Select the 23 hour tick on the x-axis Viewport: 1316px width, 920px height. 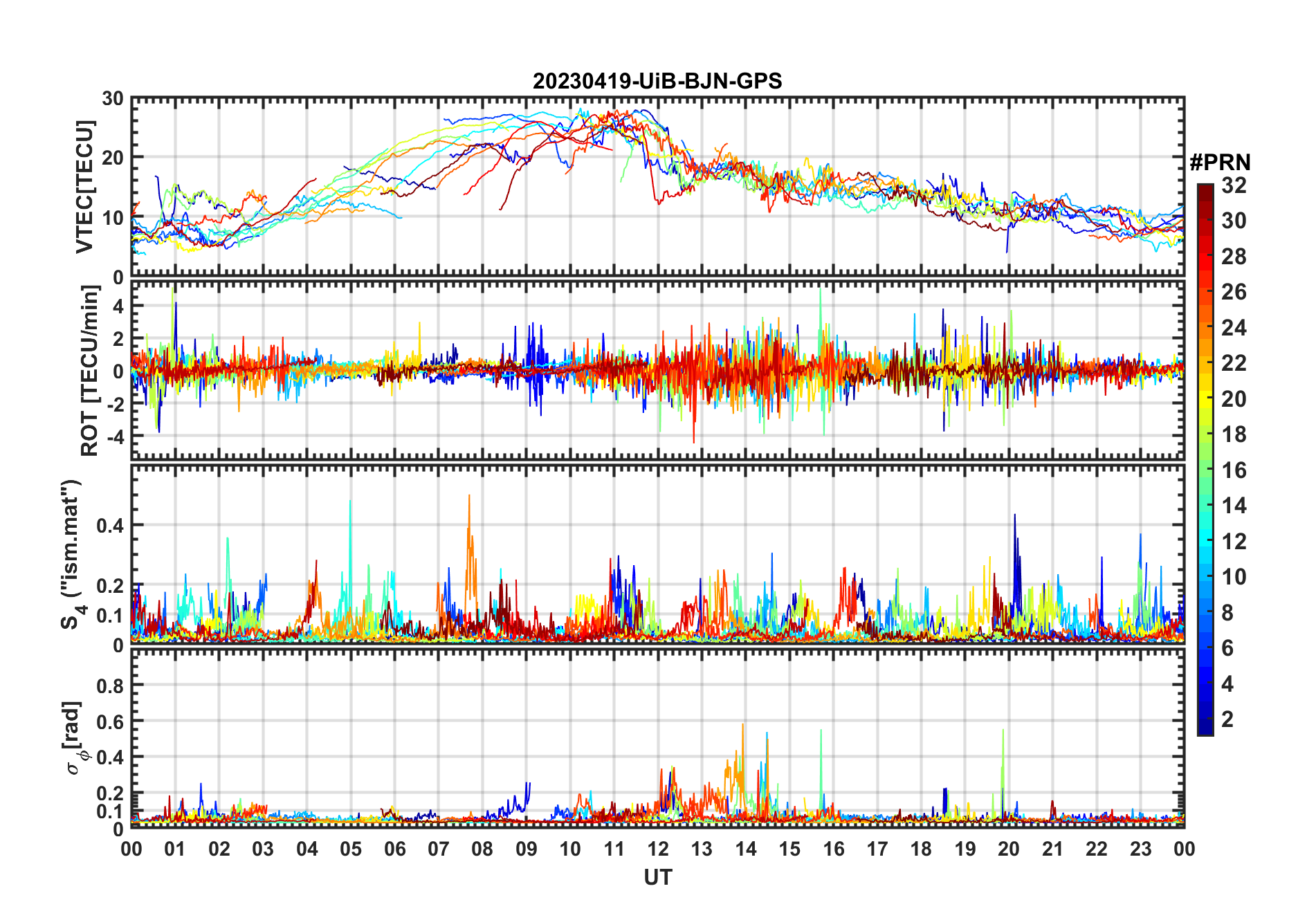(x=1140, y=849)
